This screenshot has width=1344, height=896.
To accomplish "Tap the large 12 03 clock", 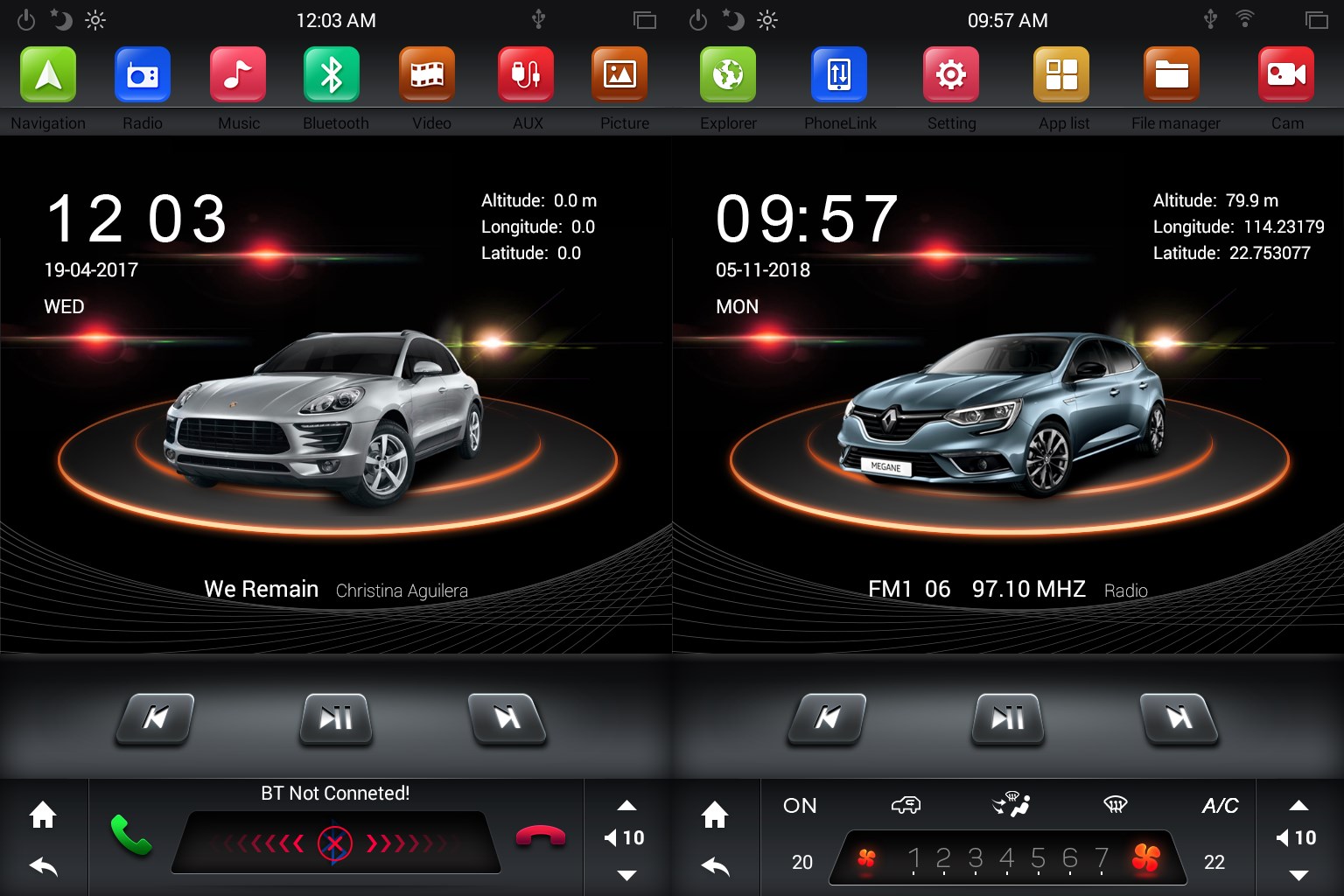I will [136, 219].
